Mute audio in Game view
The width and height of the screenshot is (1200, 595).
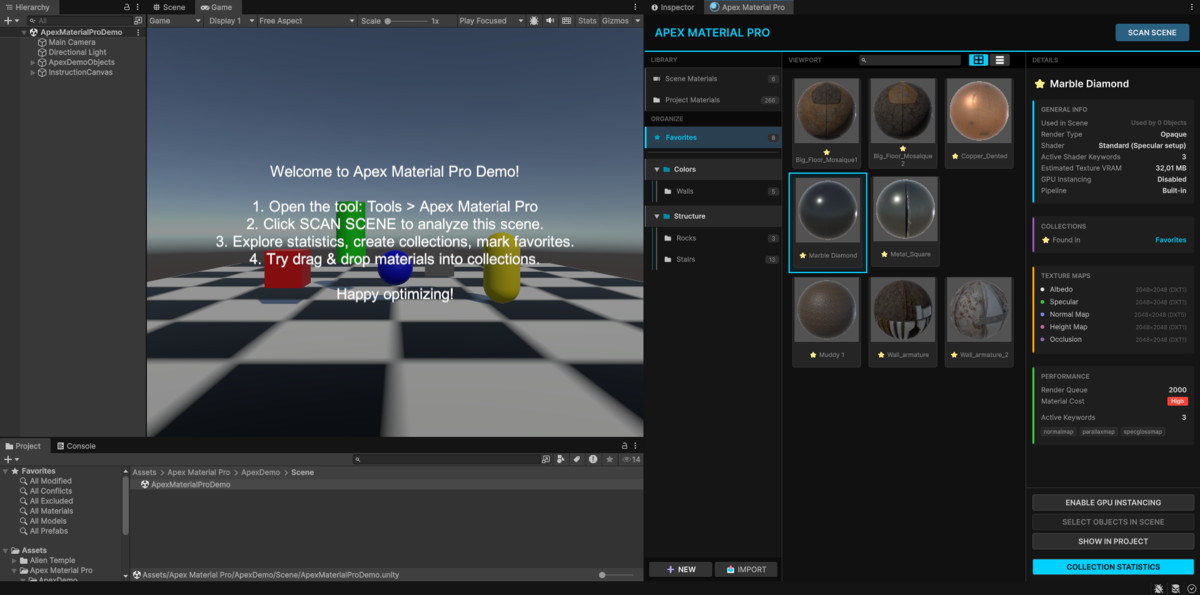[551, 20]
